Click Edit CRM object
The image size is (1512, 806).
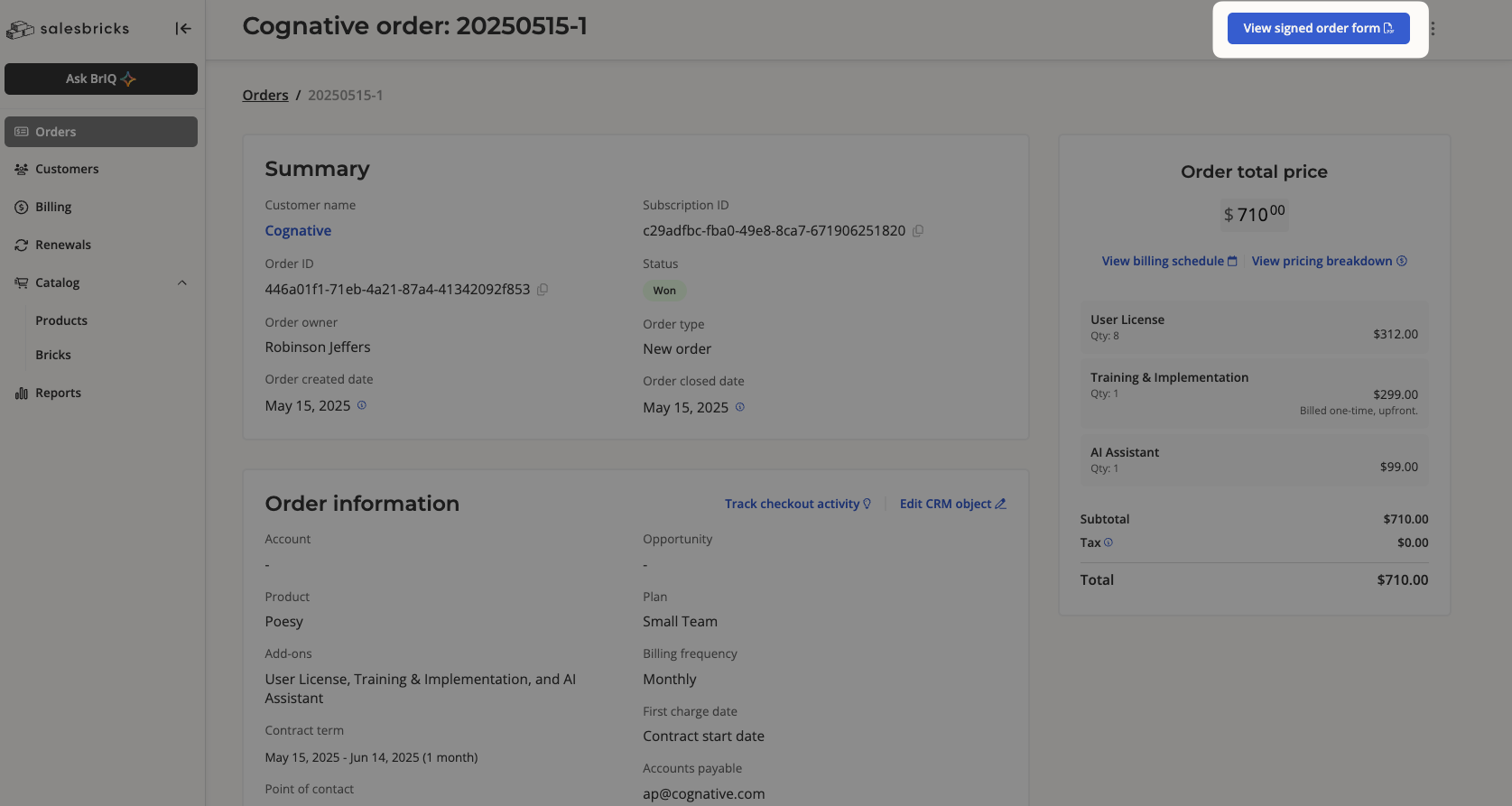coord(953,504)
